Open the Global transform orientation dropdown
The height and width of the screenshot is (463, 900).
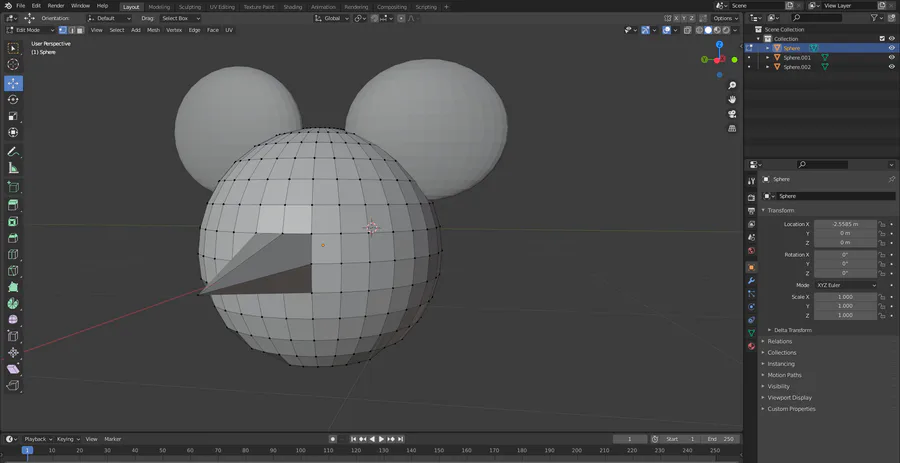coord(332,18)
